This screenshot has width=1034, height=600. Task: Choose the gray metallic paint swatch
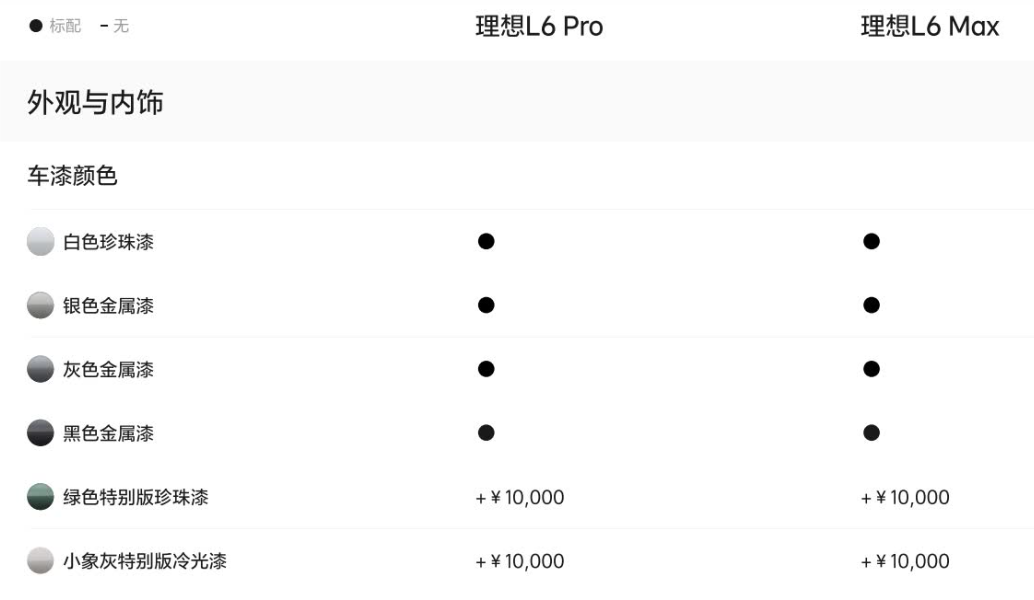click(x=40, y=369)
